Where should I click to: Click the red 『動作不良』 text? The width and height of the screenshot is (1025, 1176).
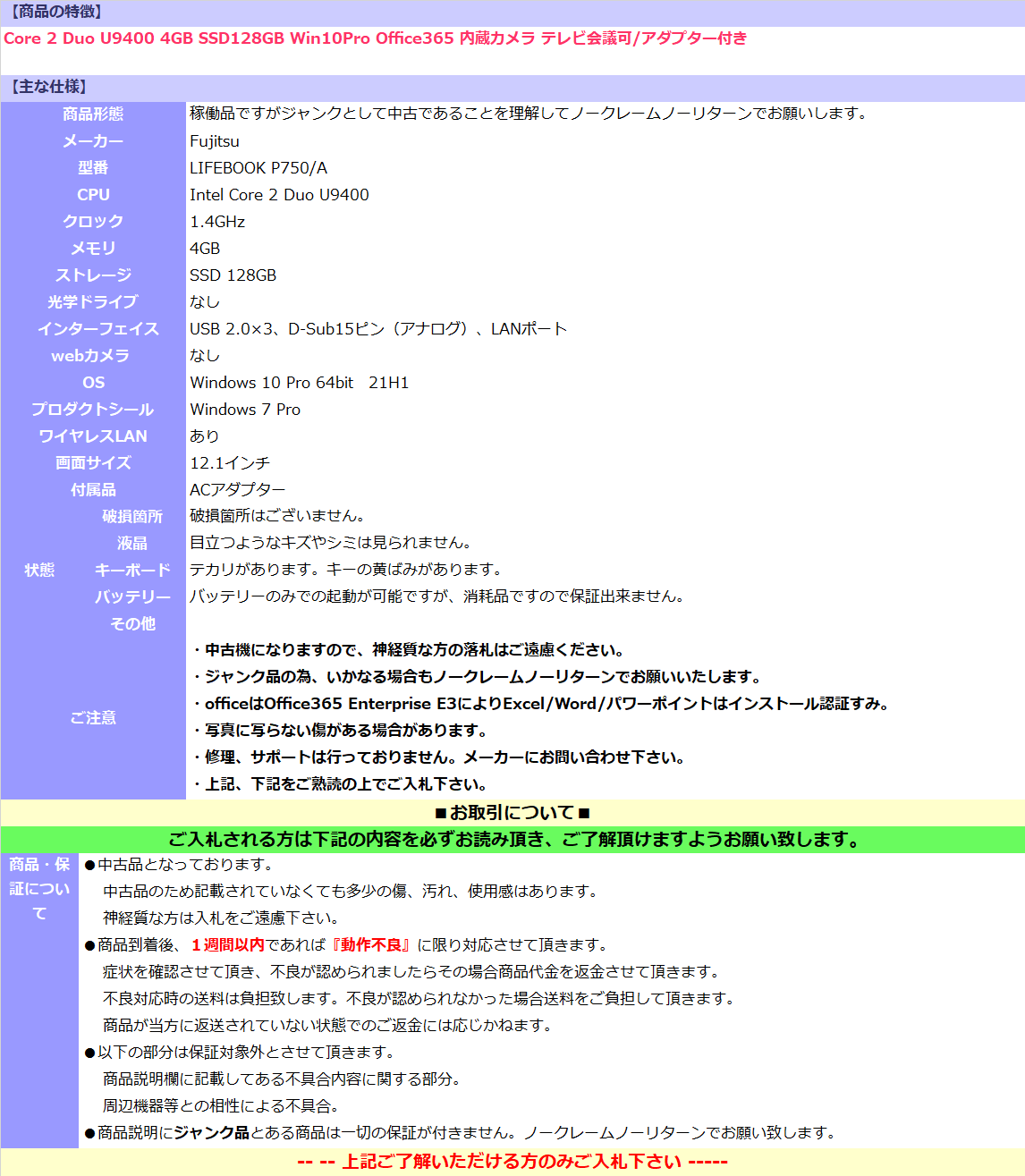372,945
